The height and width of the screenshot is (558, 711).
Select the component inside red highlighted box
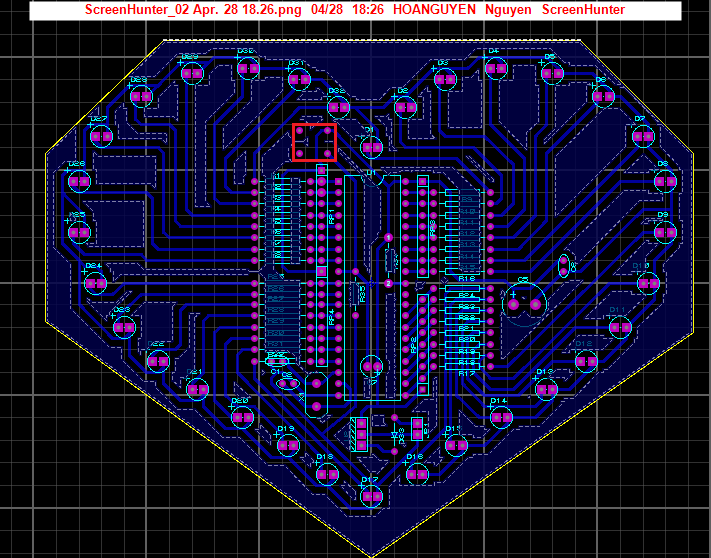[x=314, y=142]
